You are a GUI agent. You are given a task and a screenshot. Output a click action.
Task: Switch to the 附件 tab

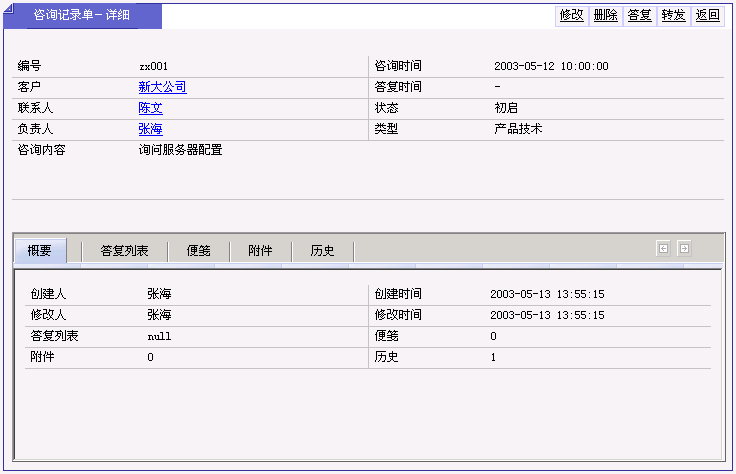click(x=260, y=251)
